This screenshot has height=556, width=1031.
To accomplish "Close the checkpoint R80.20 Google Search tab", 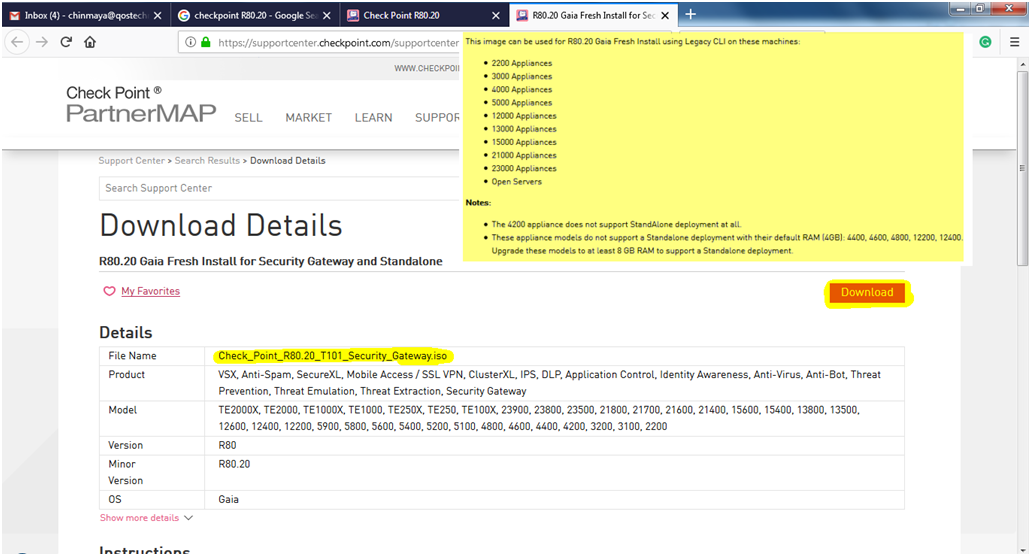I will tap(327, 15).
